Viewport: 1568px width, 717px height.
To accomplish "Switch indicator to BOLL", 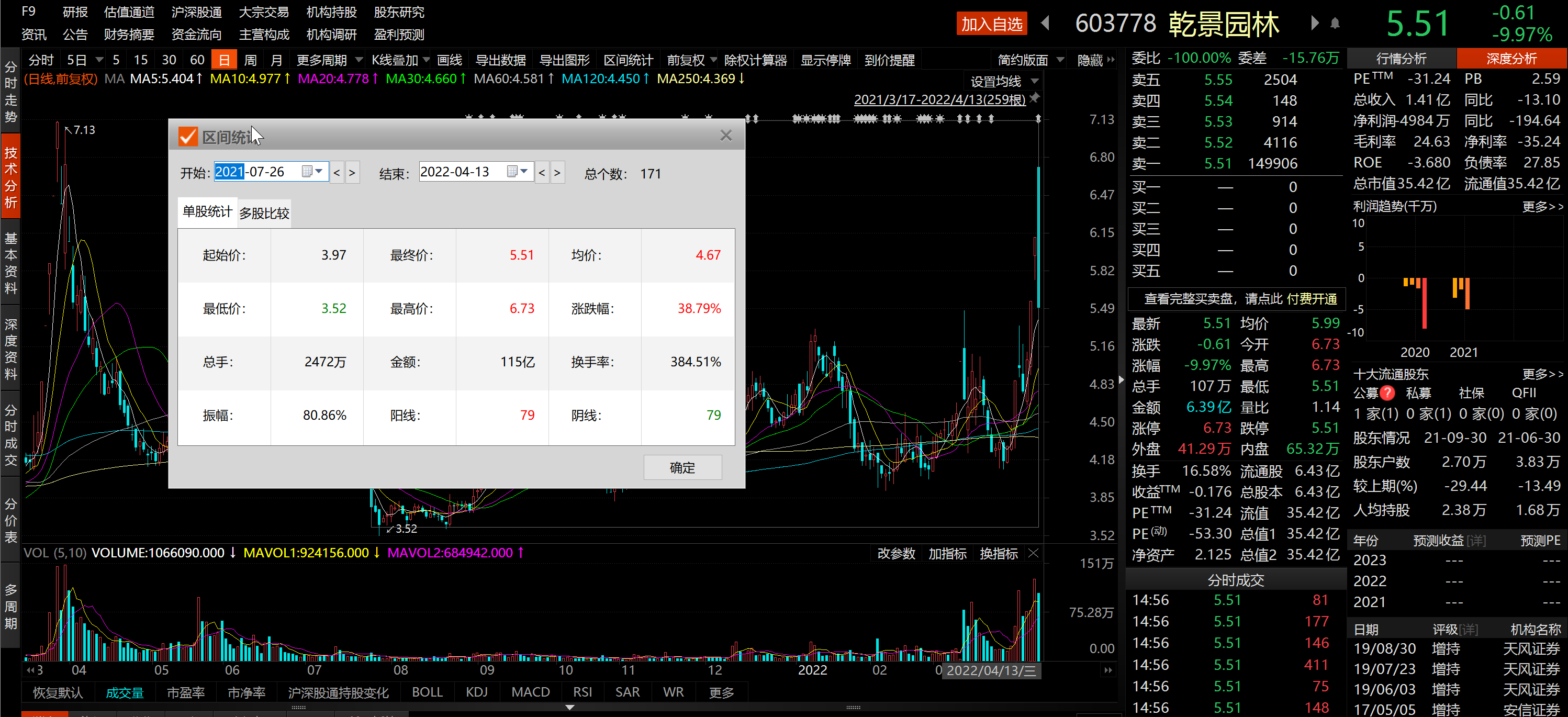I will click(x=427, y=692).
